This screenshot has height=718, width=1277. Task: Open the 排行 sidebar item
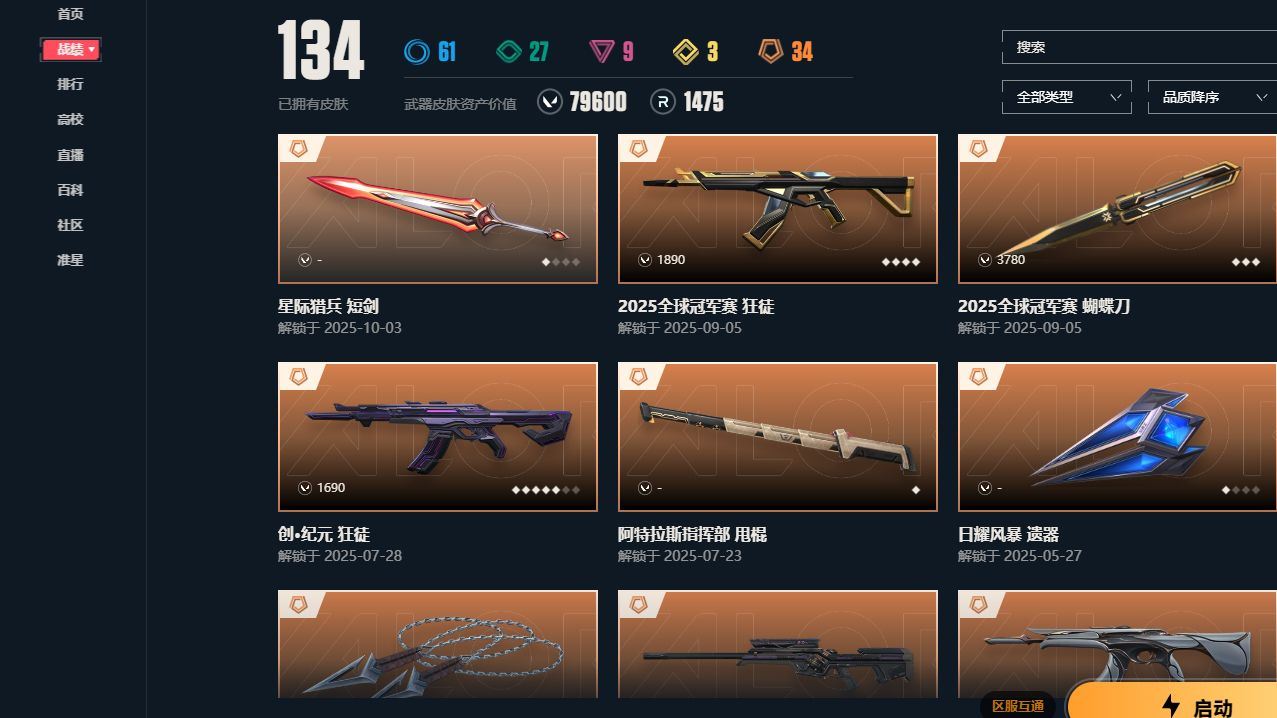tap(70, 84)
